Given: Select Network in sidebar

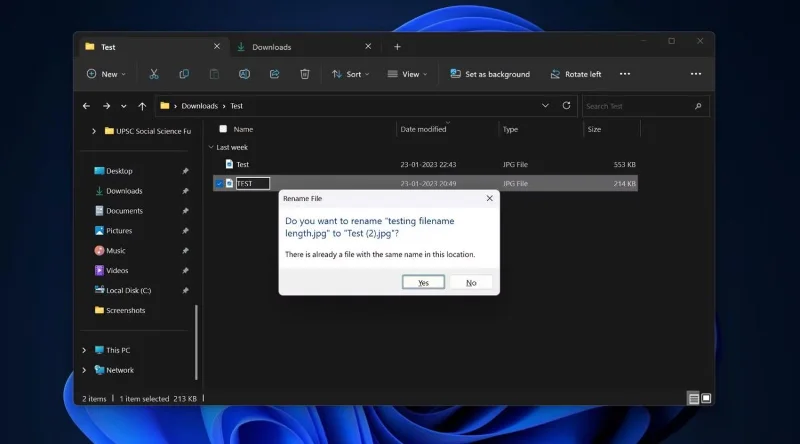Looking at the screenshot, I should tap(114, 370).
